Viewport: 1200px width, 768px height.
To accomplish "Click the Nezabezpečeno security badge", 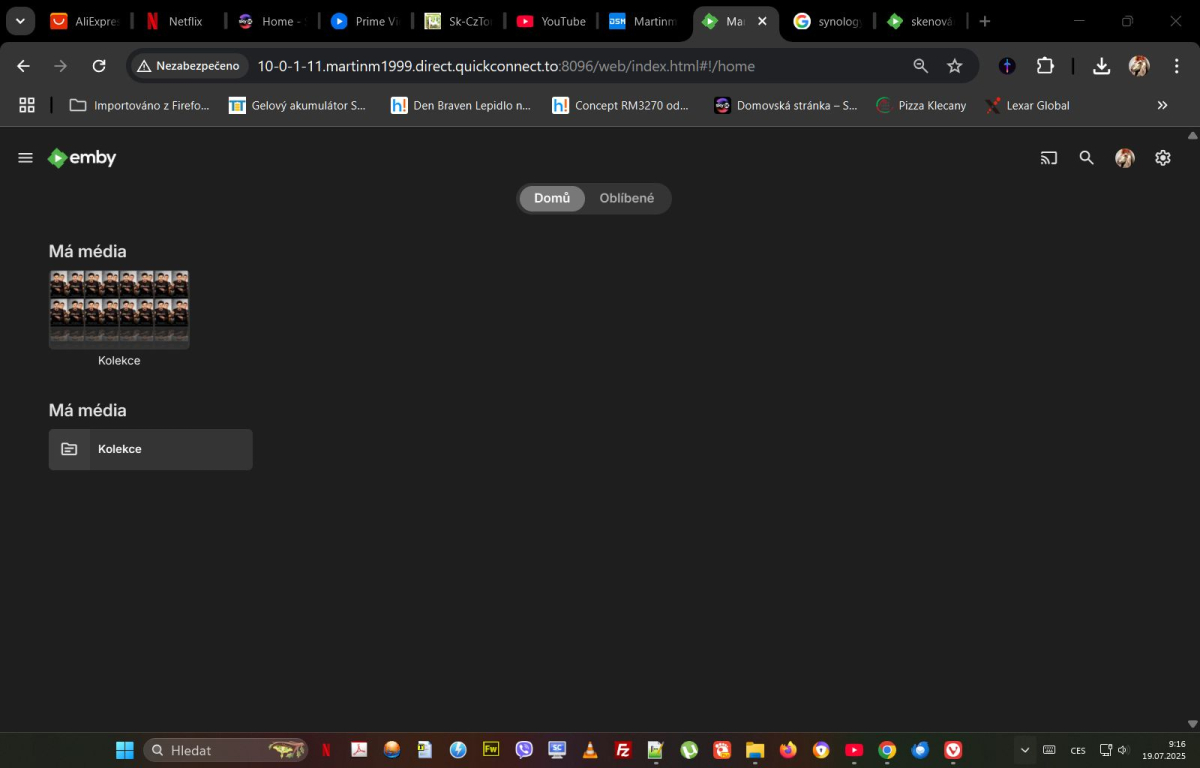I will 189,65.
